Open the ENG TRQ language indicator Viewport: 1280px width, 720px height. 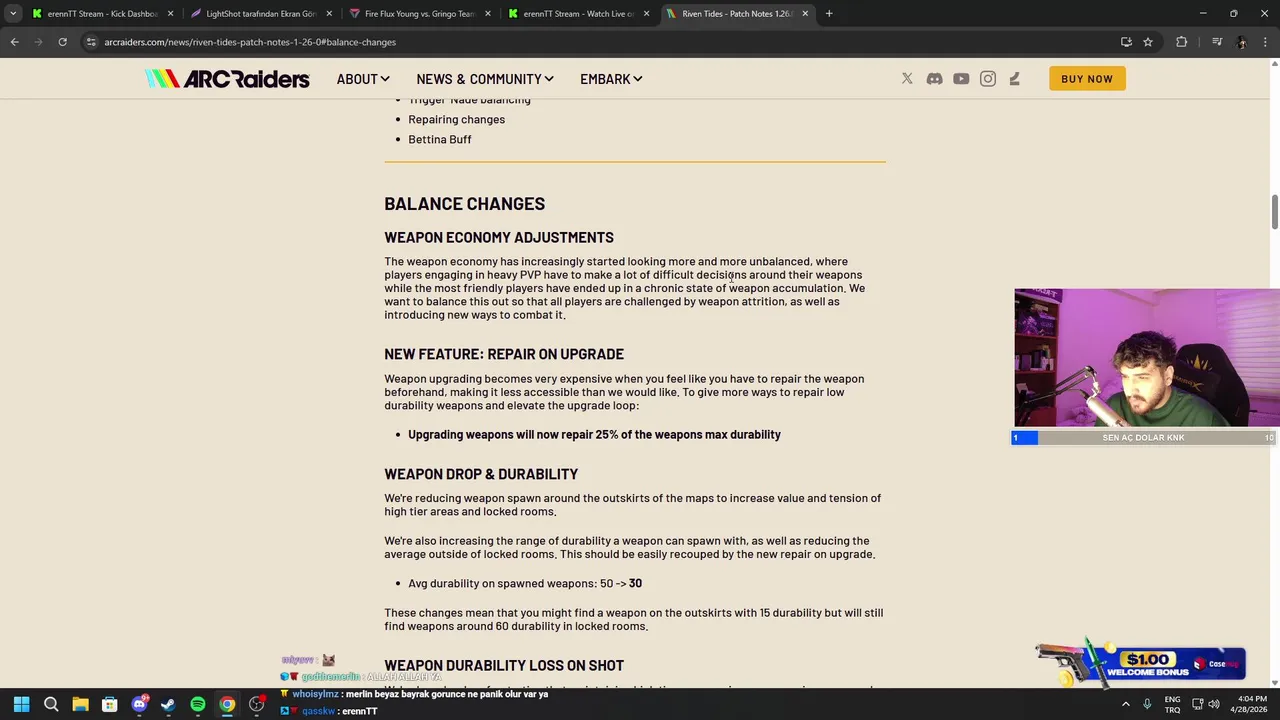coord(1172,704)
